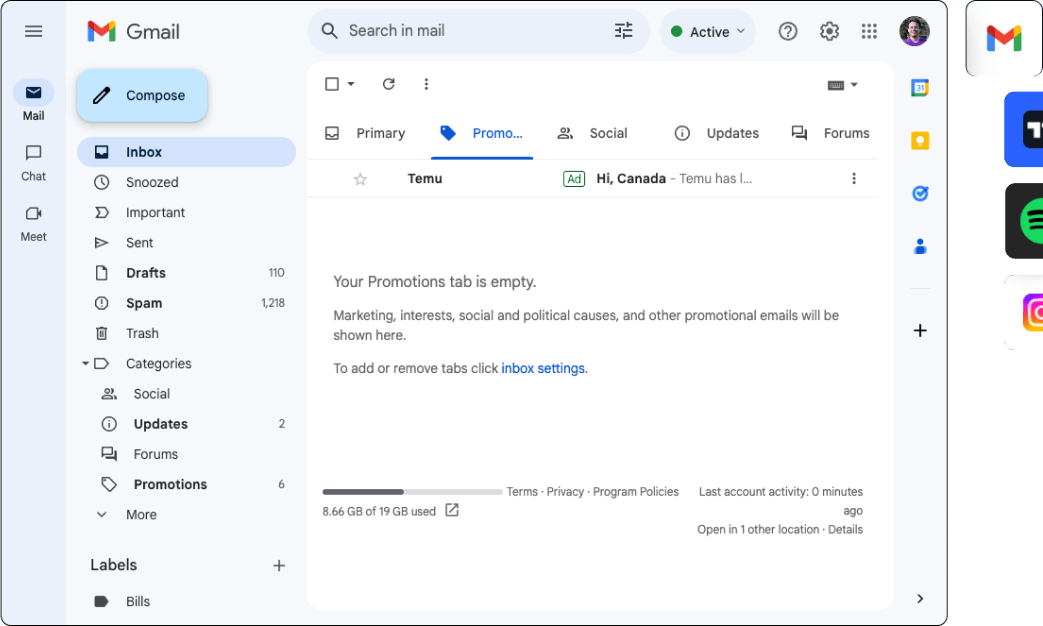This screenshot has width=1043, height=626.
Task: Click the Compose button
Action: point(142,96)
